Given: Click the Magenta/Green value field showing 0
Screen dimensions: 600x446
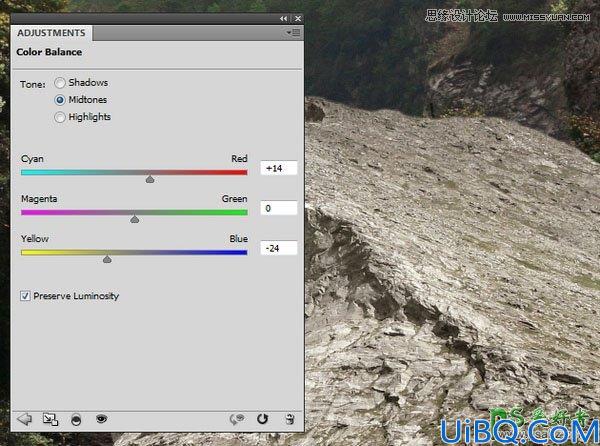Looking at the screenshot, I should tap(279, 208).
